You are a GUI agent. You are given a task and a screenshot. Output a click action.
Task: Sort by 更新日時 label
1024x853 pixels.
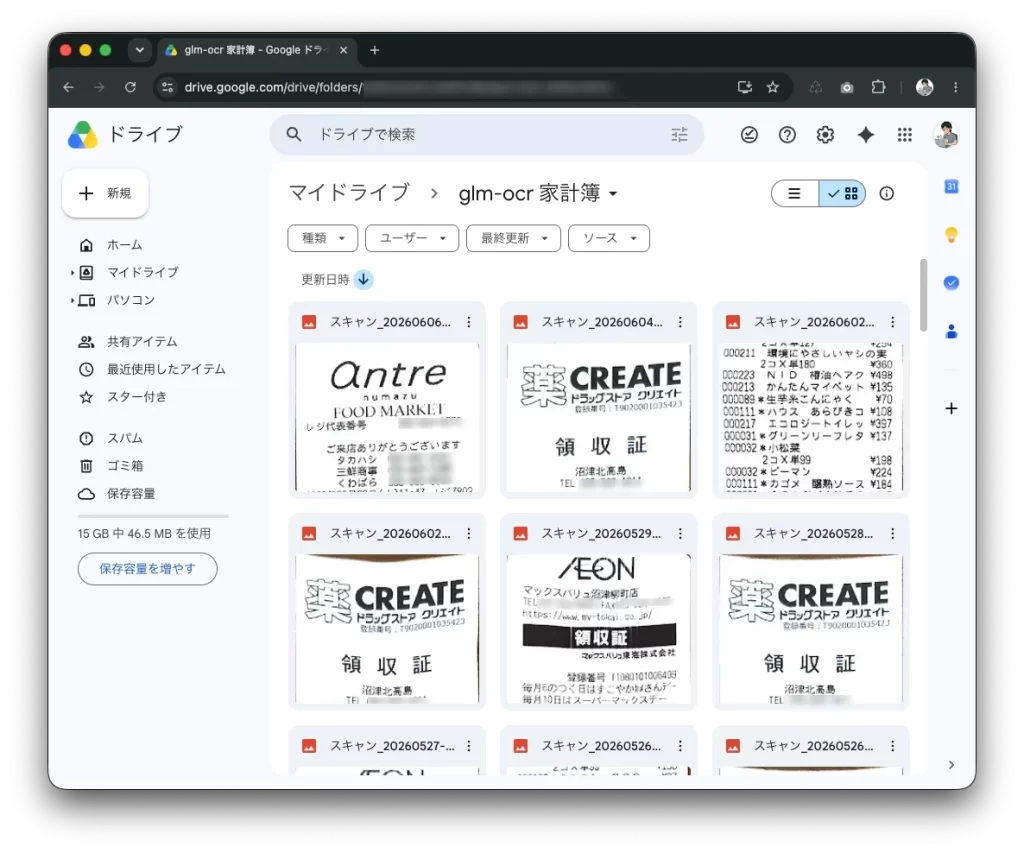325,280
